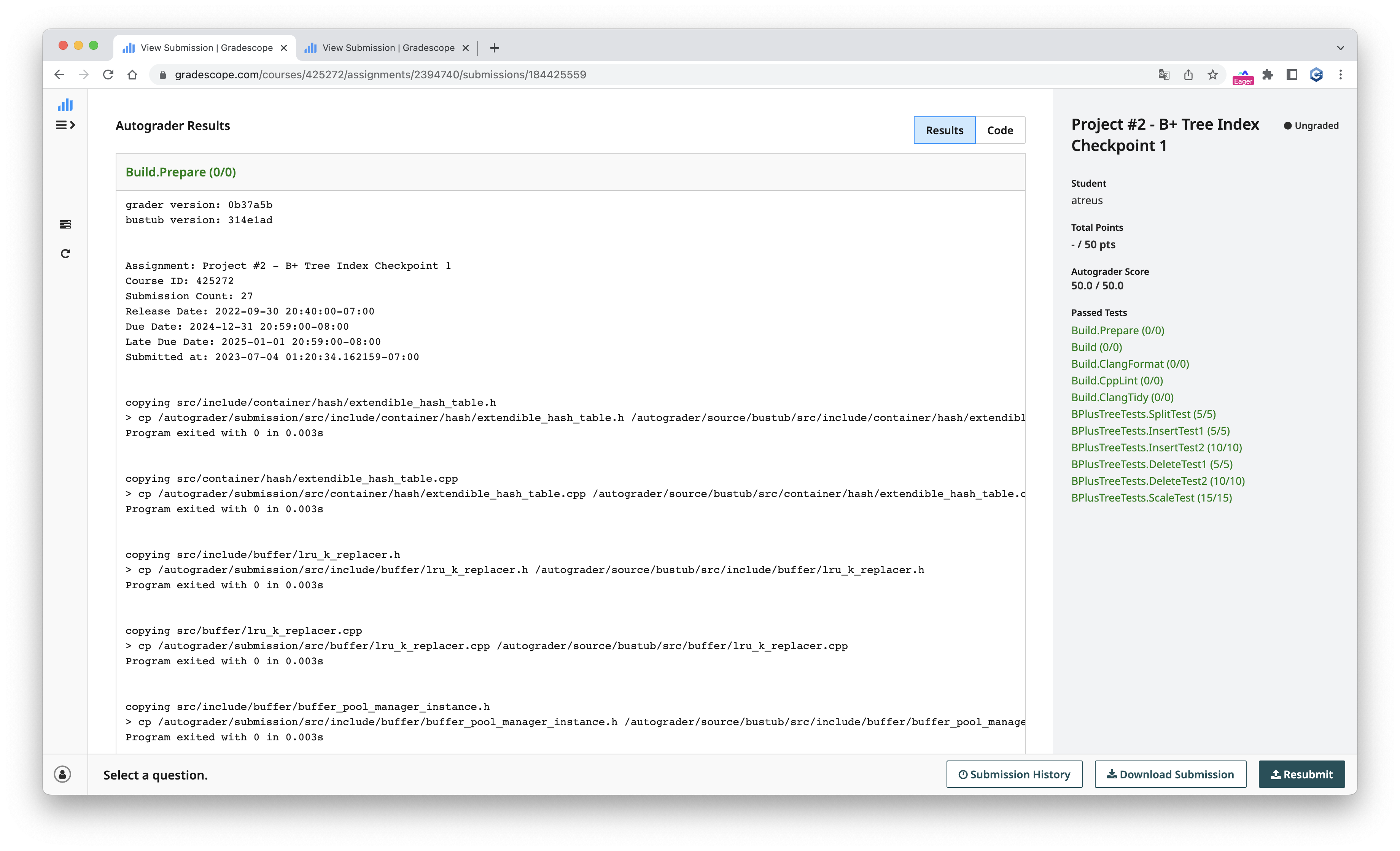Click the Download Submission button
The image size is (1400, 851).
(1170, 774)
